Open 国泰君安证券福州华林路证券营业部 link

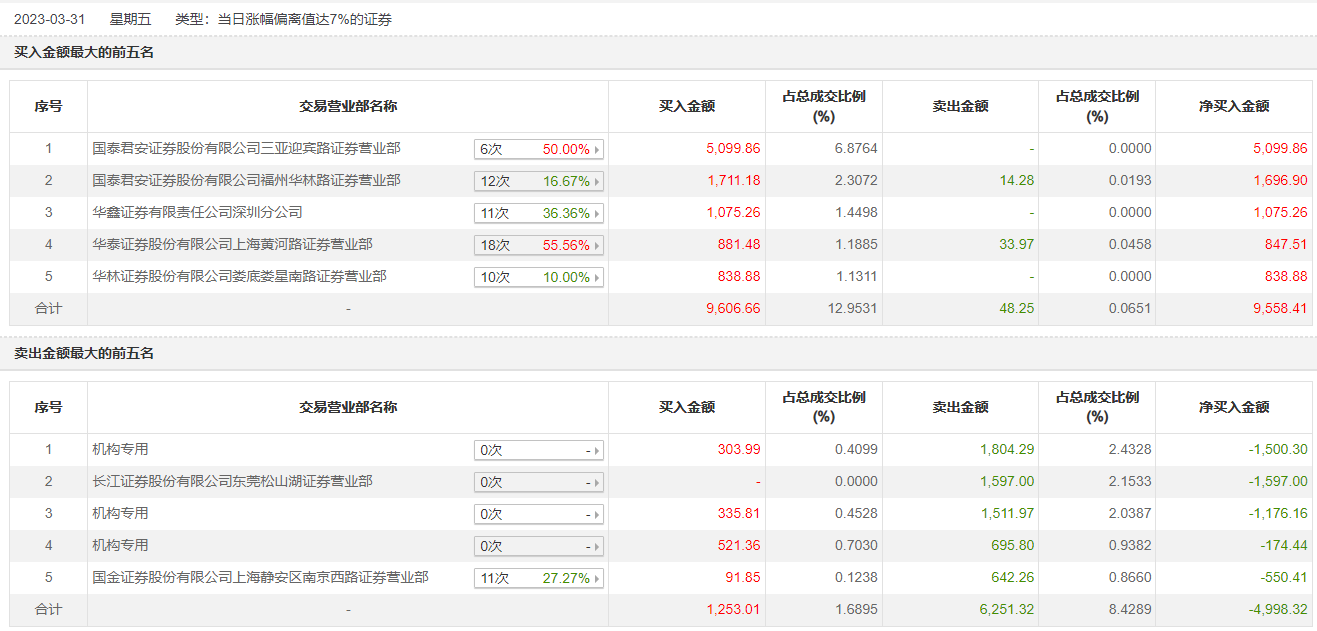246,180
